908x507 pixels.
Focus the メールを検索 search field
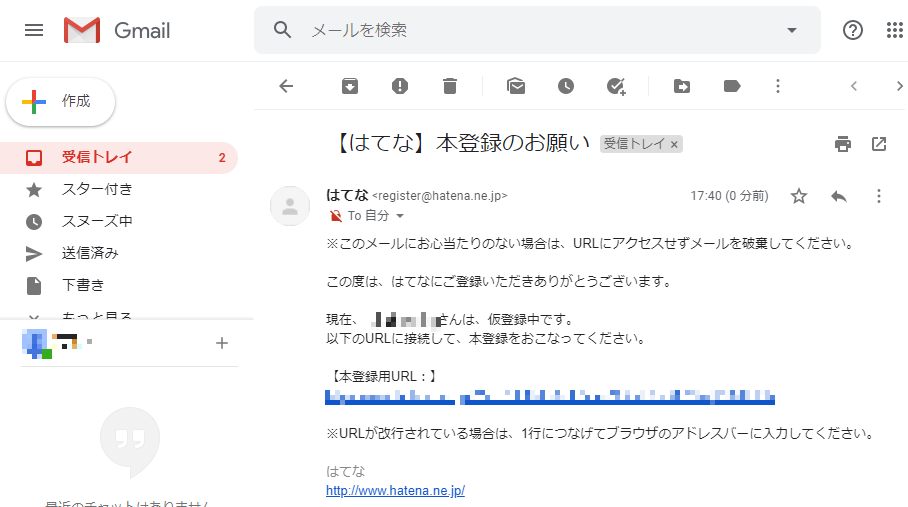click(x=539, y=30)
